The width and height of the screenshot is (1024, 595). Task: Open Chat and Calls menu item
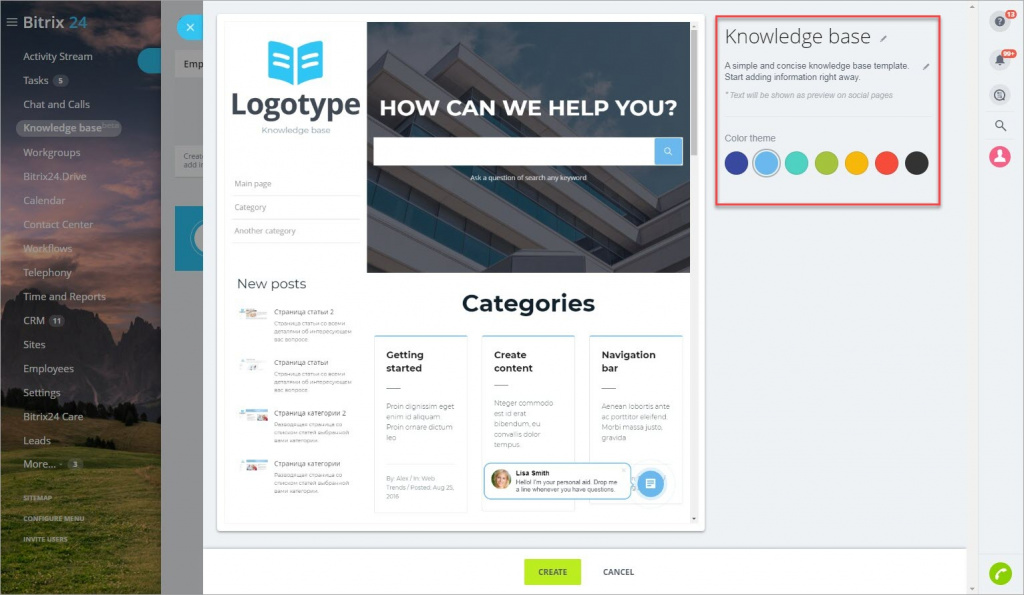pyautogui.click(x=56, y=105)
